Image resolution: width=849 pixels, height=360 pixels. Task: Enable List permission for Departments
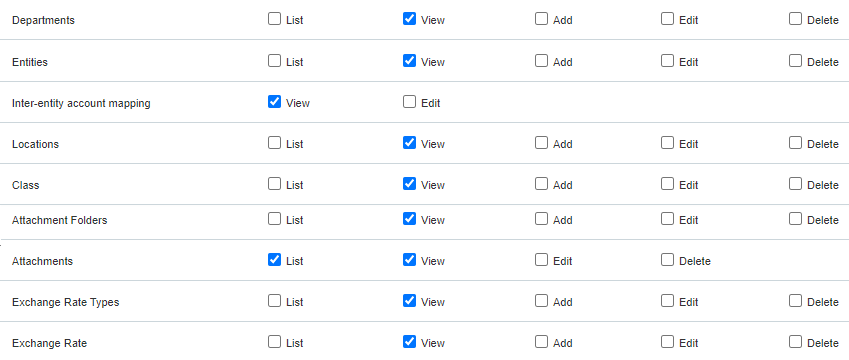(x=275, y=19)
